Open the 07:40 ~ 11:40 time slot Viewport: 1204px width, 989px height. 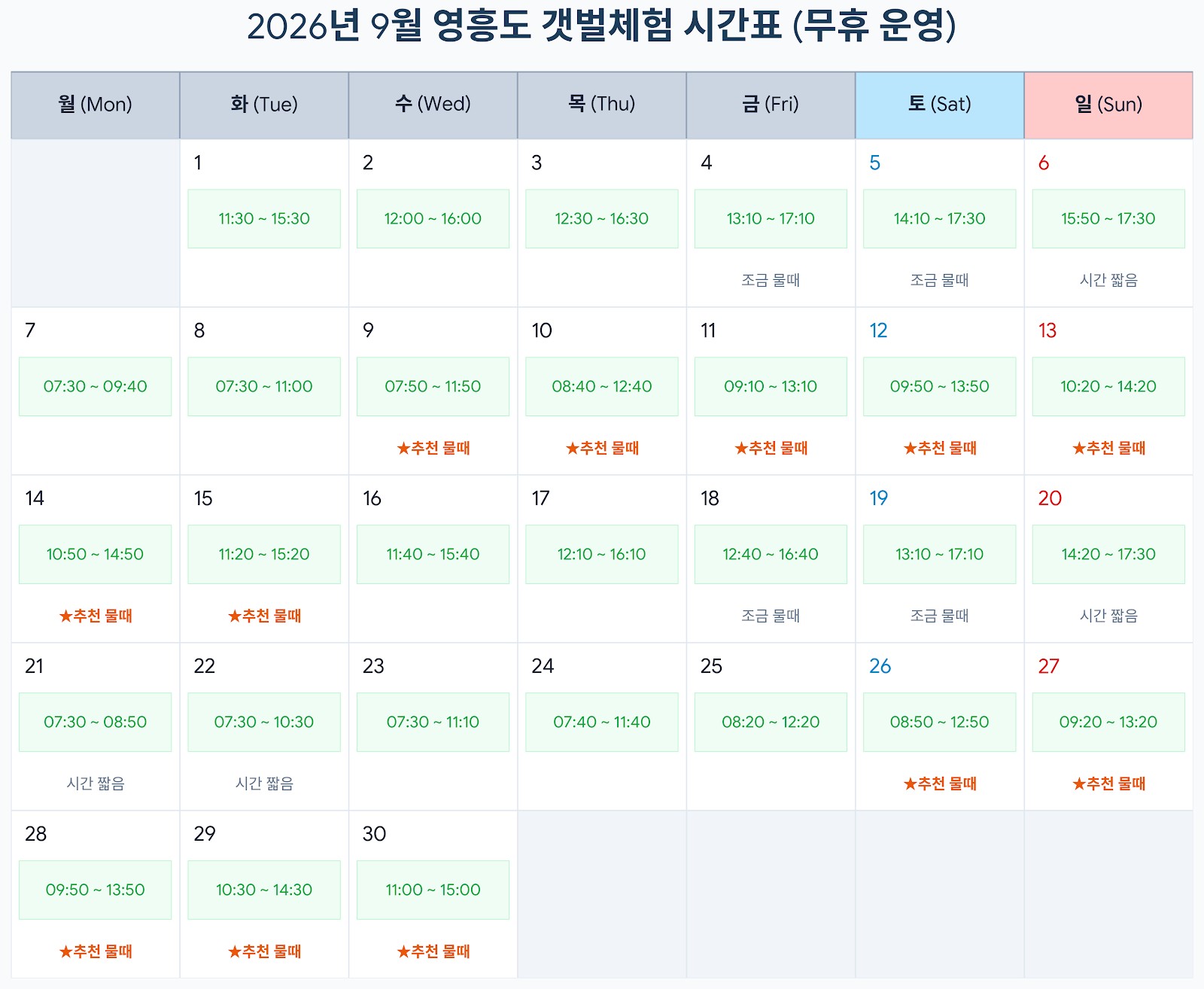point(602,723)
